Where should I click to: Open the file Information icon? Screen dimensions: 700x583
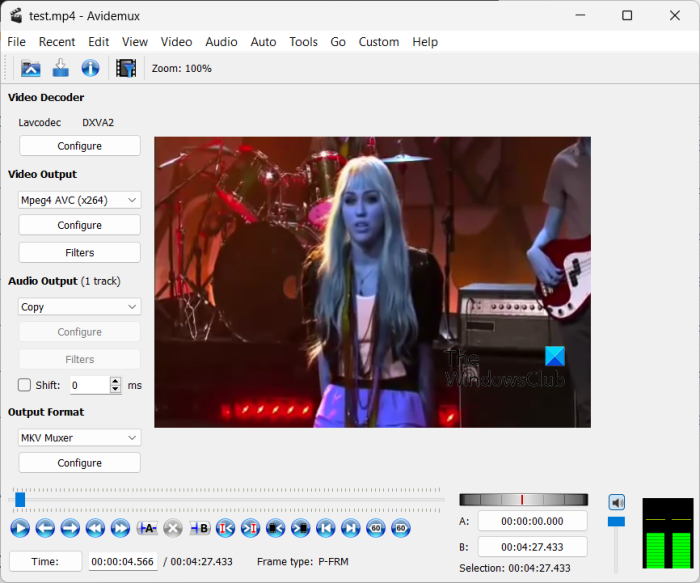[90, 68]
